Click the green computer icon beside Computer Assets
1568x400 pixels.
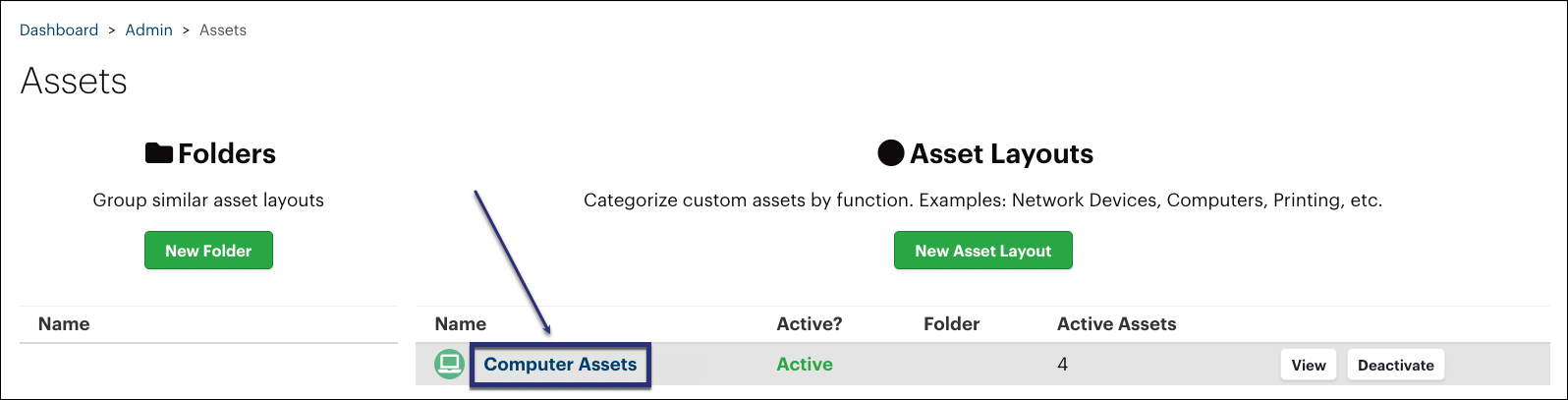click(450, 365)
